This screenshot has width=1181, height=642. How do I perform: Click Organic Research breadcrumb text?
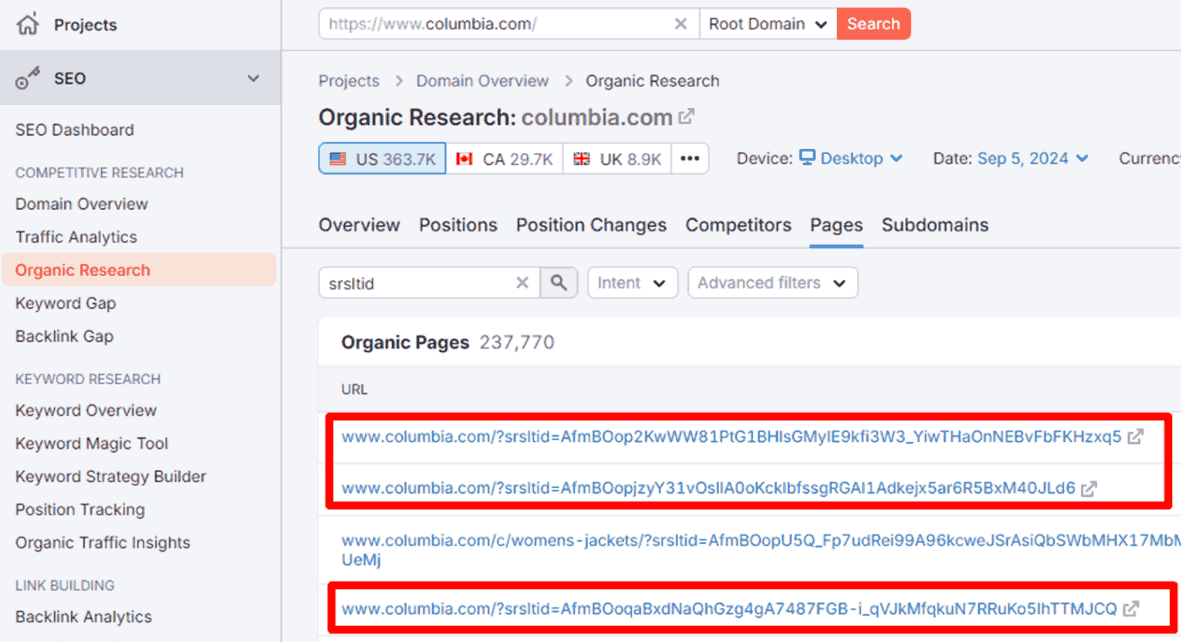(x=652, y=81)
